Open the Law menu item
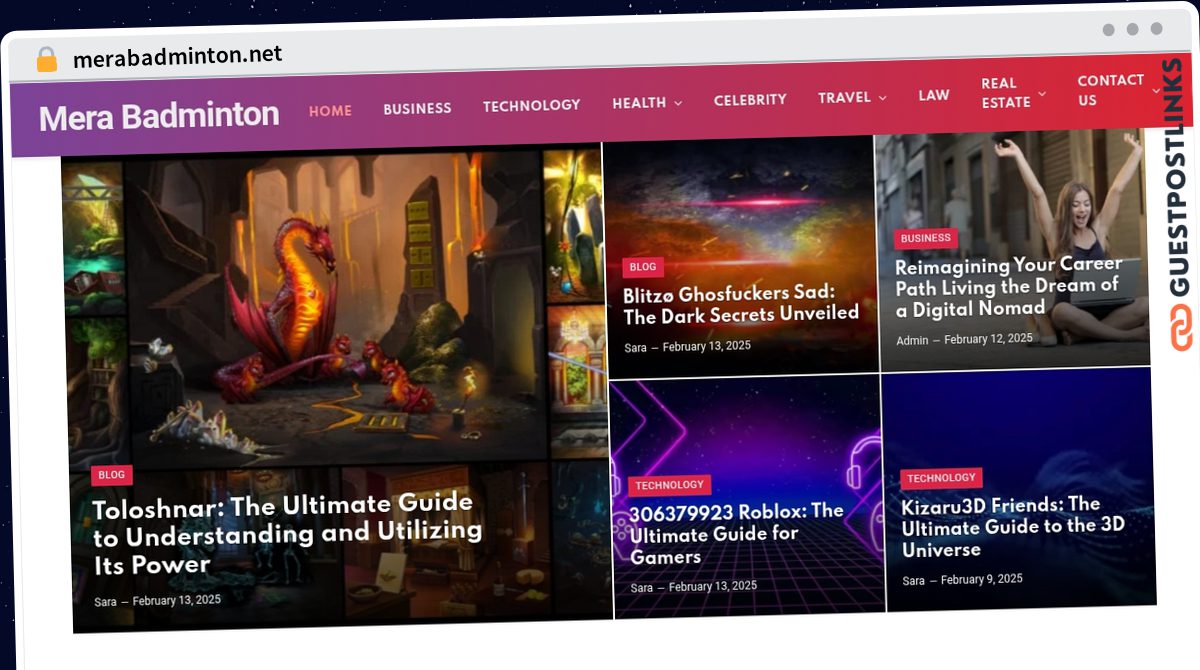1200x670 pixels. pyautogui.click(x=934, y=95)
